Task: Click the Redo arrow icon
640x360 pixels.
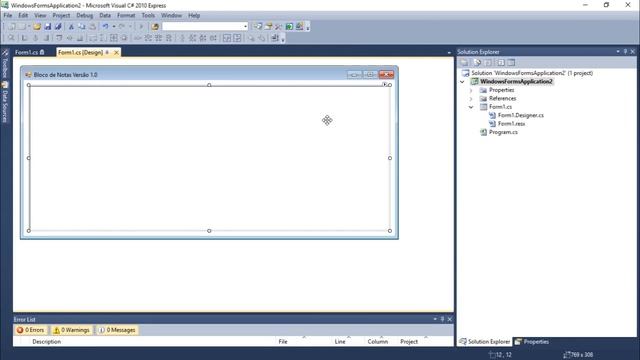Action: pos(122,27)
